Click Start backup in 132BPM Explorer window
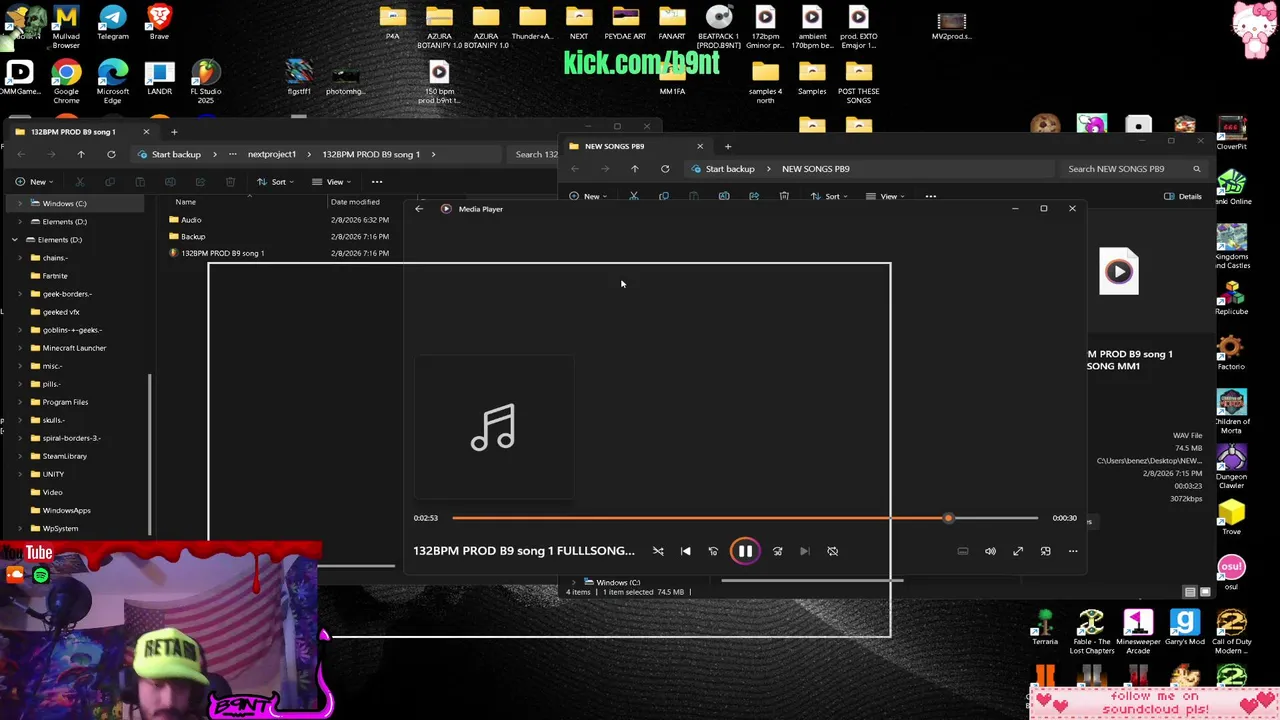The height and width of the screenshot is (720, 1280). pyautogui.click(x=176, y=154)
